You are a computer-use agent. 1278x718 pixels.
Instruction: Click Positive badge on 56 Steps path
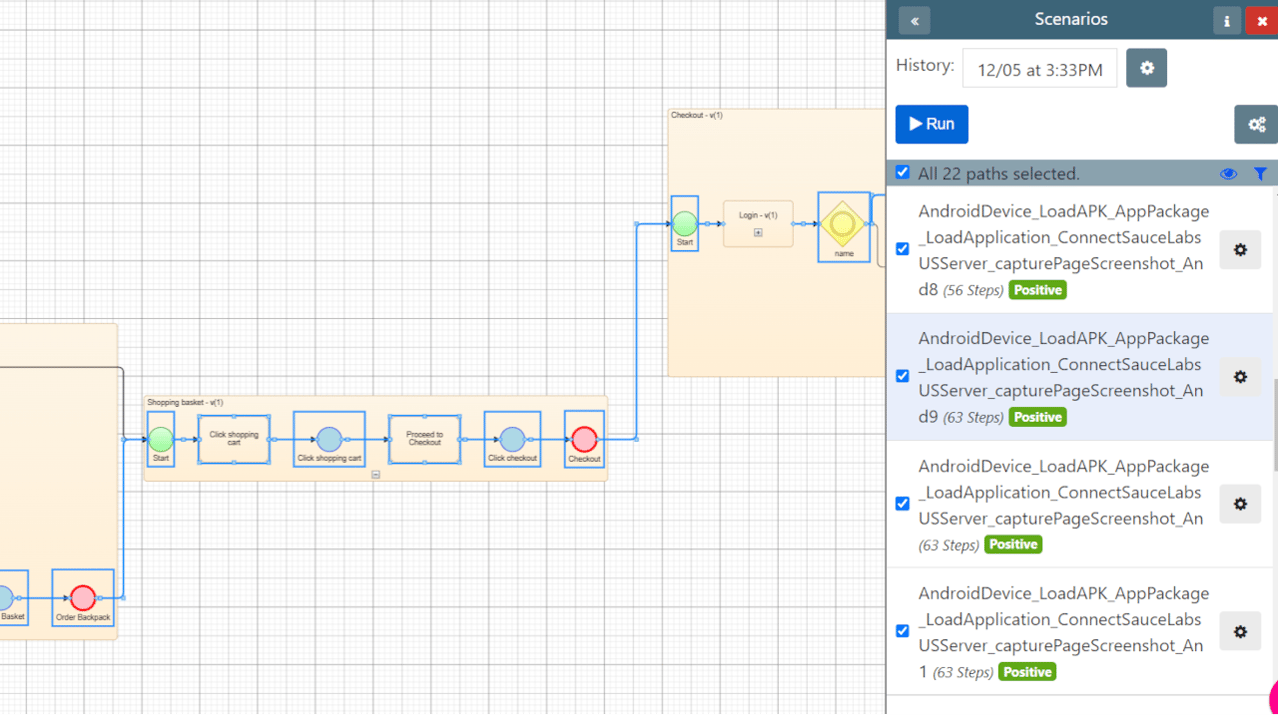(x=1037, y=290)
